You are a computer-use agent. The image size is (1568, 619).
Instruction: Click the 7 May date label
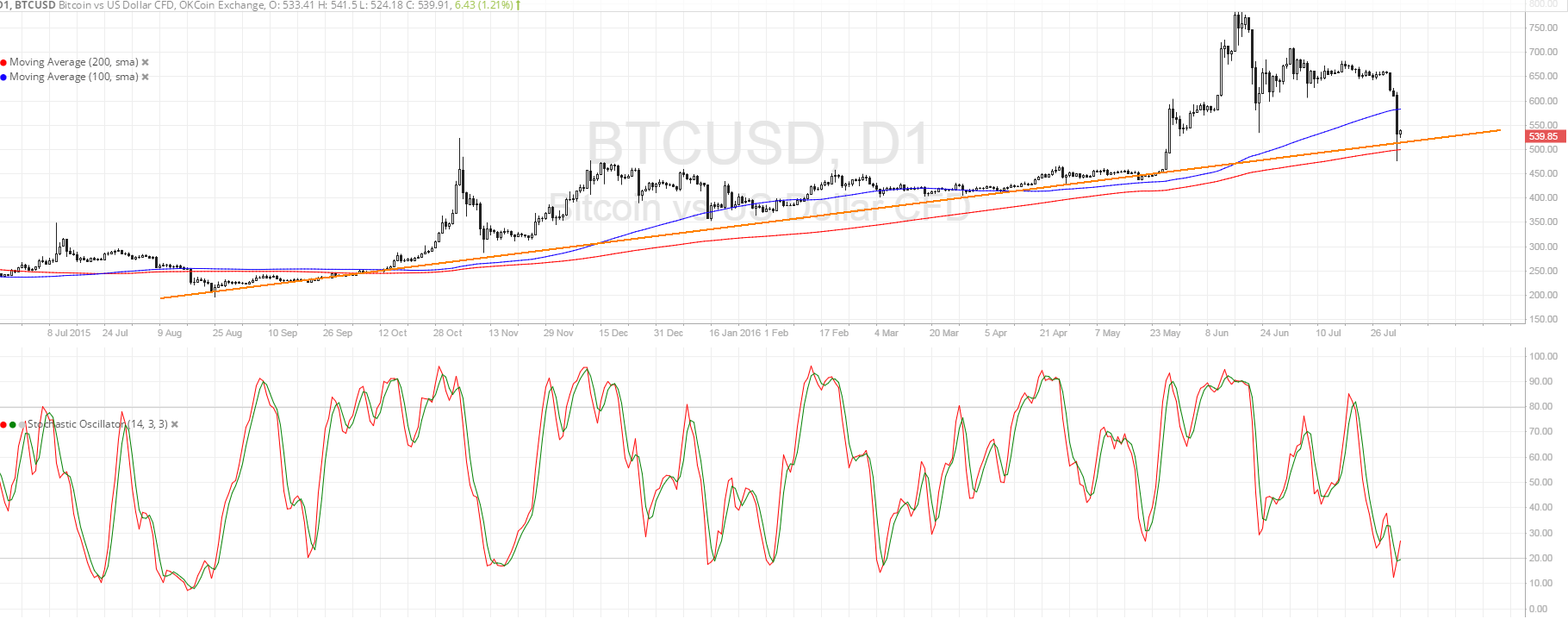1108,333
